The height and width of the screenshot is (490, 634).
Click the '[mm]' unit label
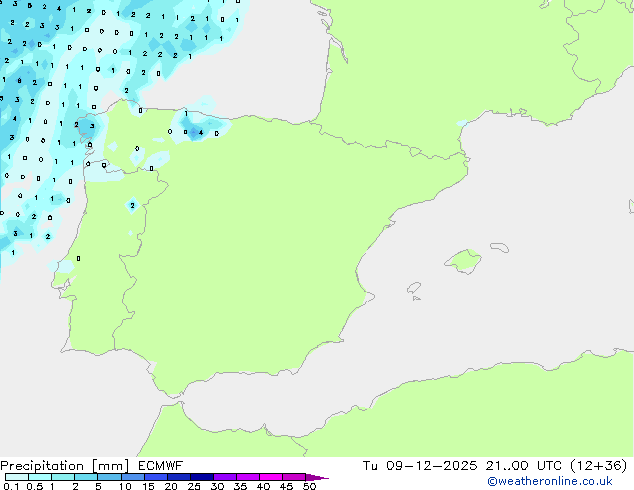click(x=110, y=466)
